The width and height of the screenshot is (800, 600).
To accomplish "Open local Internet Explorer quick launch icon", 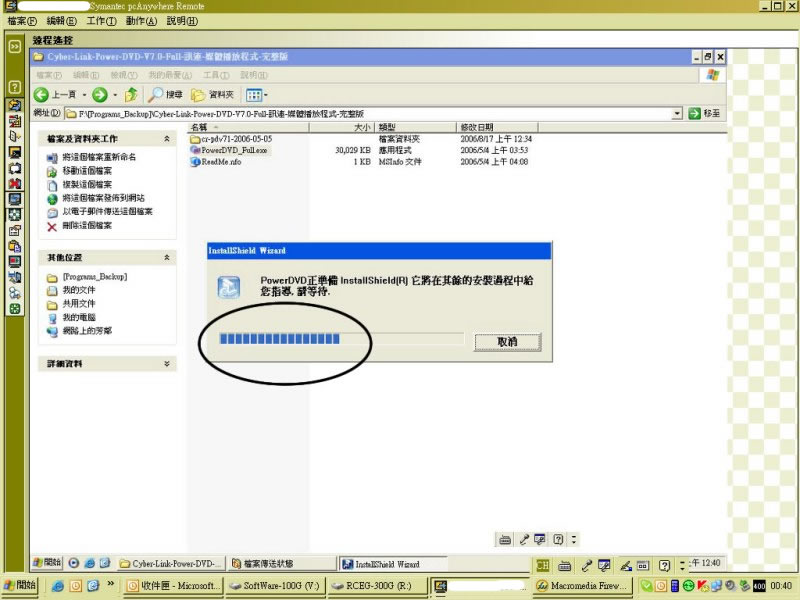I will coord(57,586).
